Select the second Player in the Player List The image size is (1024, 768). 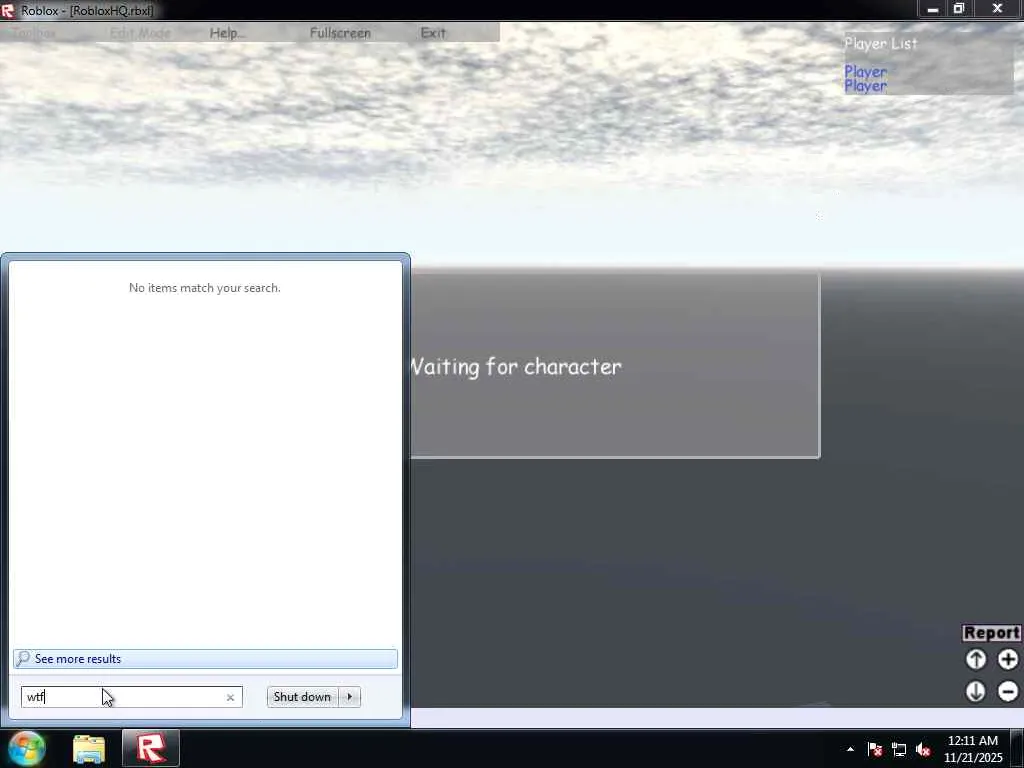865,86
